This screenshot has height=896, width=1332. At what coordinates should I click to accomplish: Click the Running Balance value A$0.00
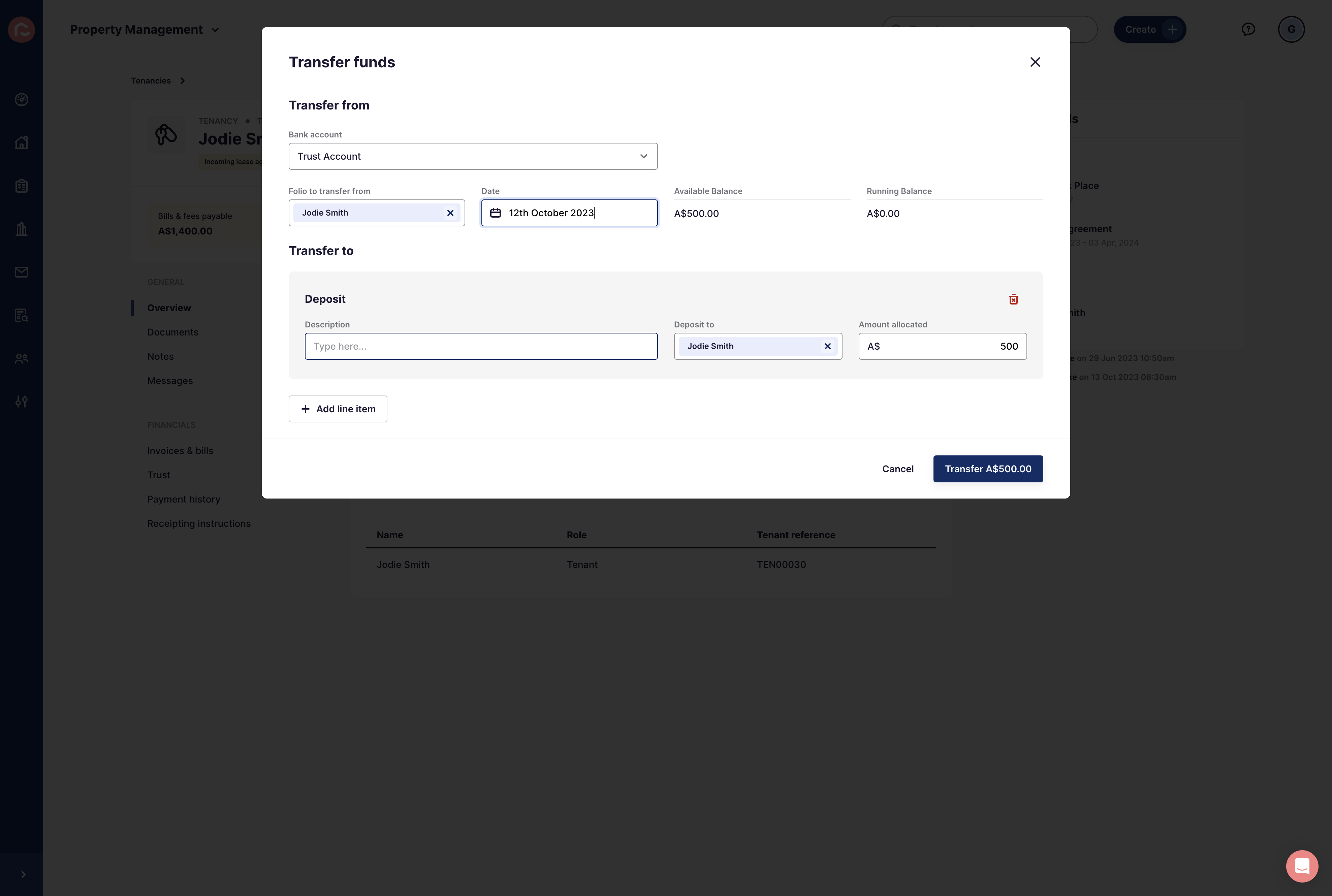click(x=883, y=214)
